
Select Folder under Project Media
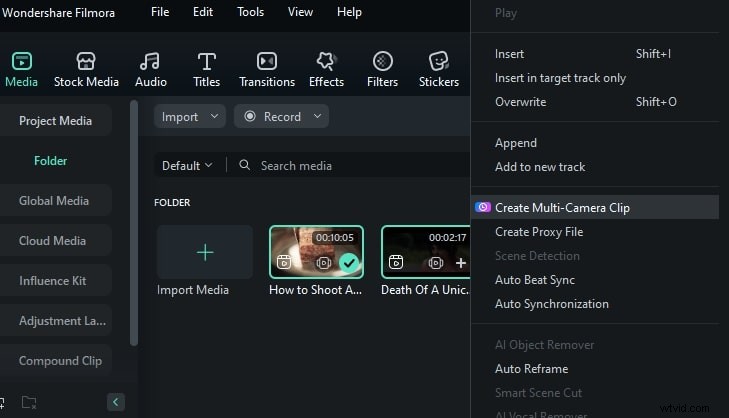click(50, 161)
